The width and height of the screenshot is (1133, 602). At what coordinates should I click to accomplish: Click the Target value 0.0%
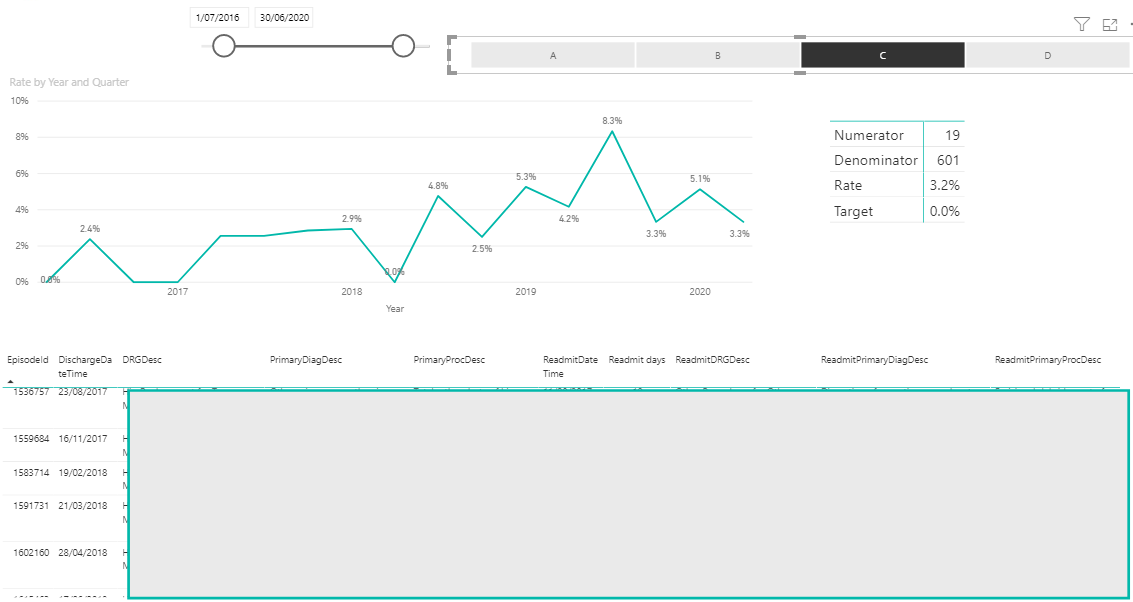coord(945,211)
